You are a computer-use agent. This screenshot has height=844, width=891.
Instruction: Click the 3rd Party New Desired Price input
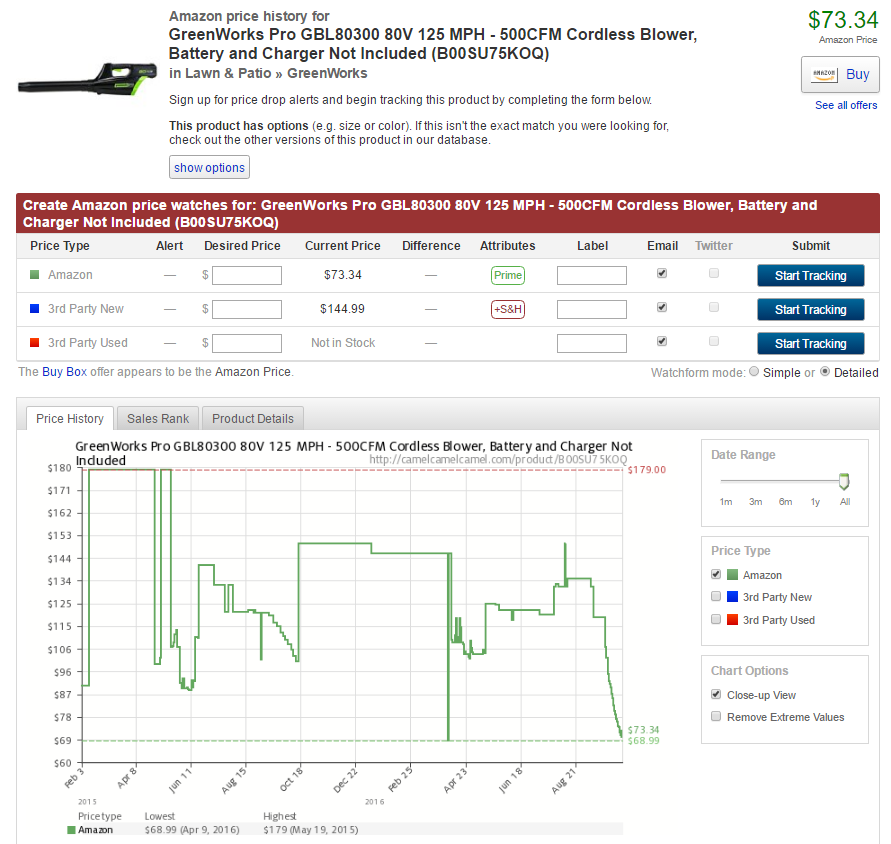247,310
